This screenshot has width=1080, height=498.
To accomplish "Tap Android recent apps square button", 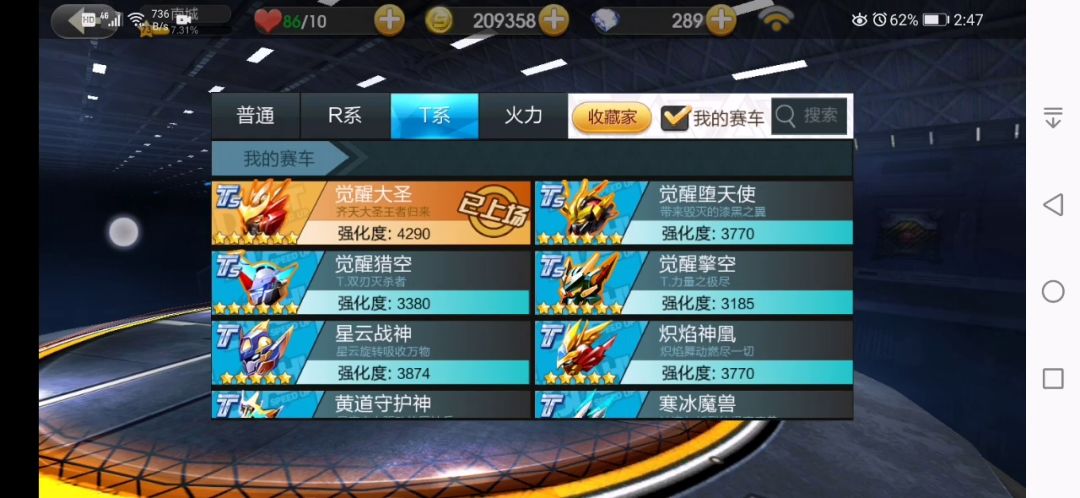I will click(x=1052, y=378).
